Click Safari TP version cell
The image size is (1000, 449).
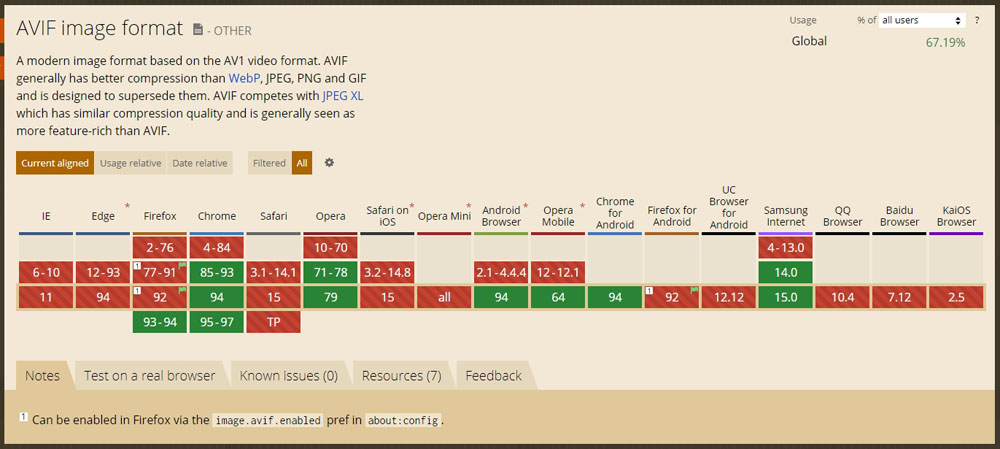pos(274,322)
